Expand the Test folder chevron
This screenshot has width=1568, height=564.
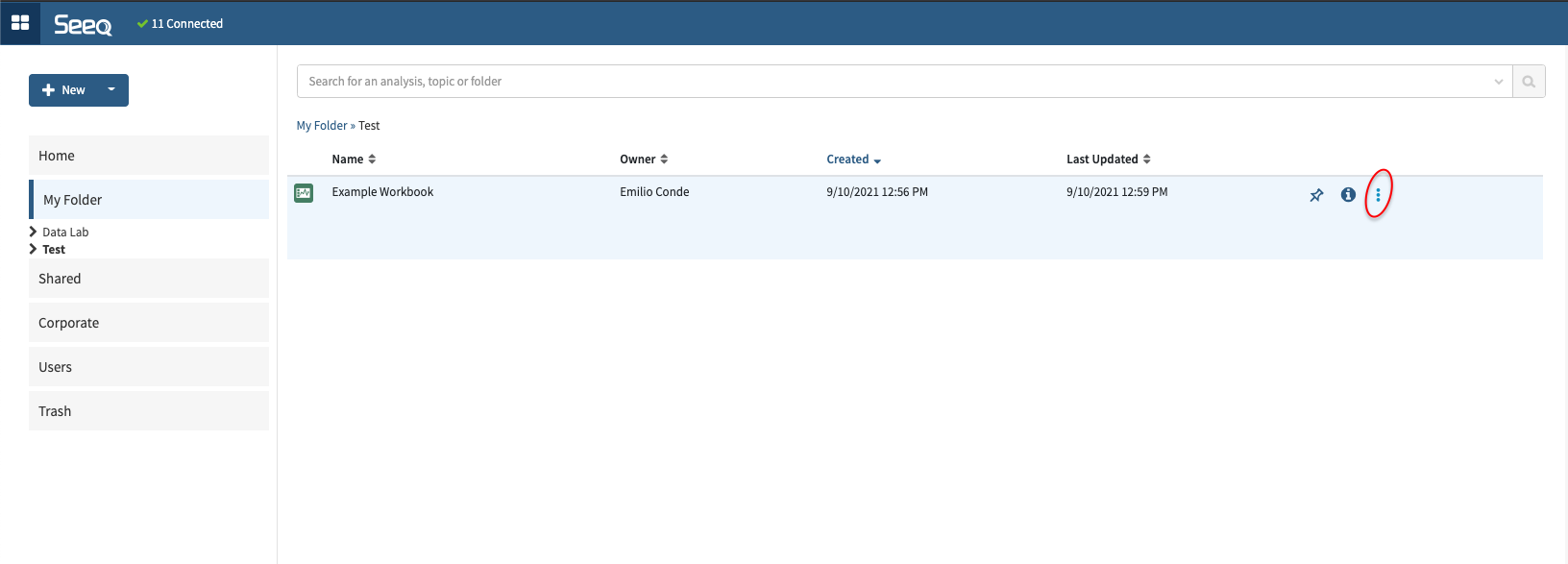point(34,249)
